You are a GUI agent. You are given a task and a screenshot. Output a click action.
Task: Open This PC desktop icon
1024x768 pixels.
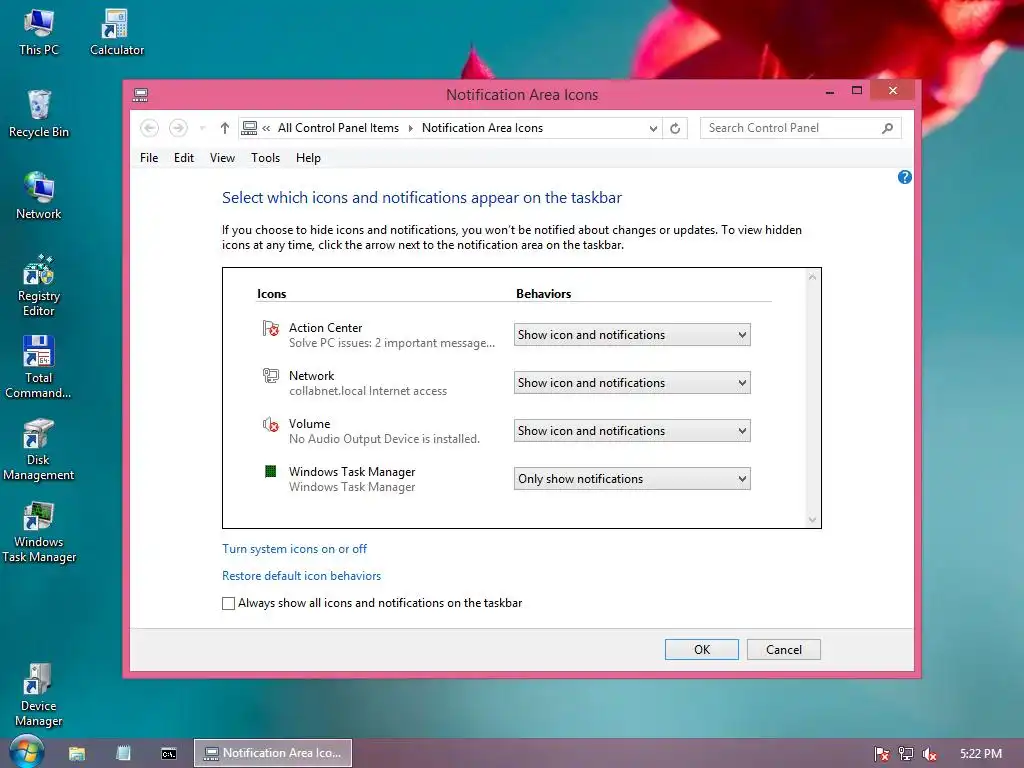pyautogui.click(x=39, y=32)
